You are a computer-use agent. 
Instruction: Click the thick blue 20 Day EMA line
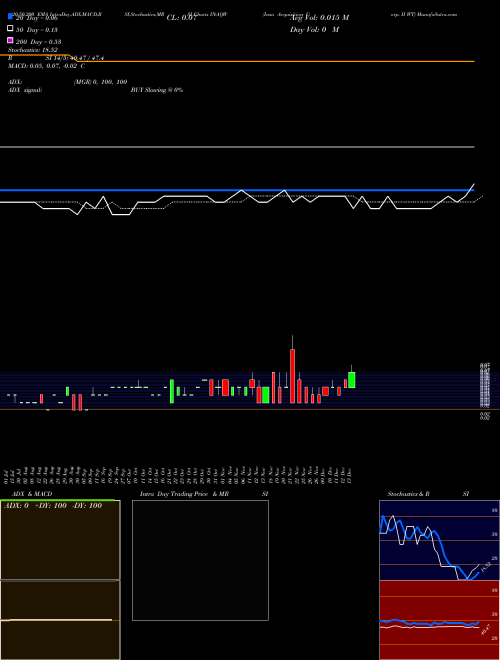[237, 190]
